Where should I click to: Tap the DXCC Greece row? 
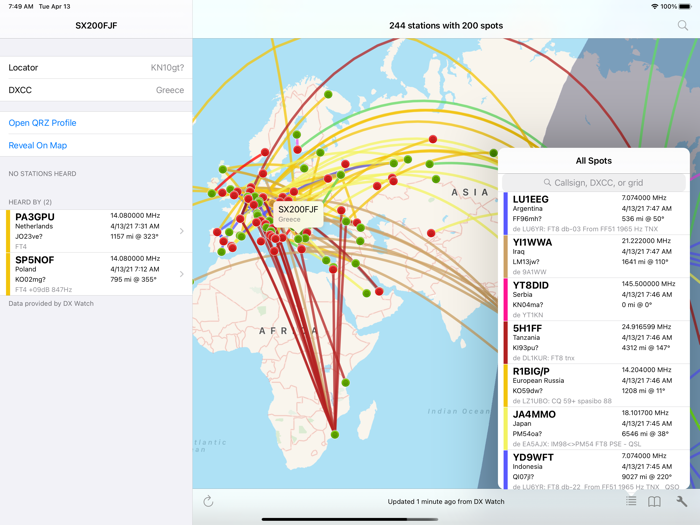(x=96, y=90)
